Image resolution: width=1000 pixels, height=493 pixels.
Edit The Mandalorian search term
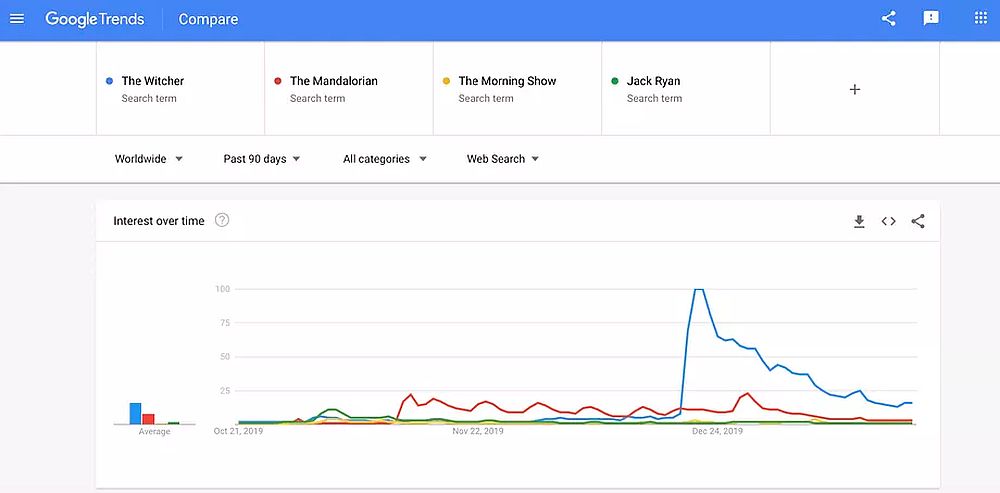[x=333, y=81]
